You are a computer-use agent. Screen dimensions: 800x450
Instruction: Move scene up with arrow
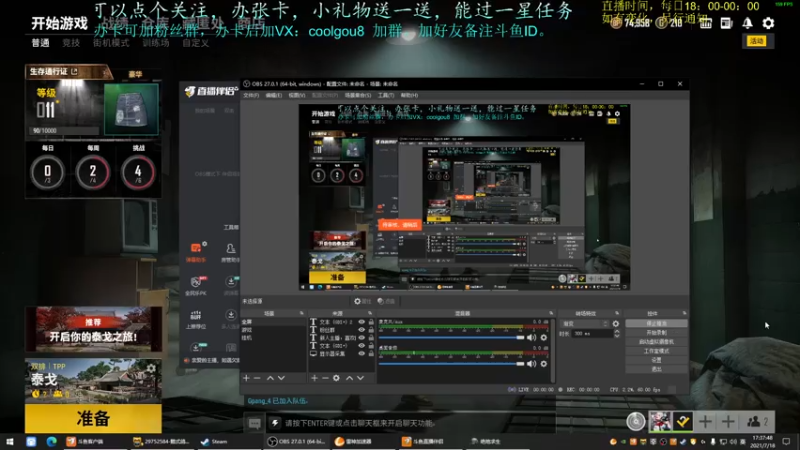(270, 378)
